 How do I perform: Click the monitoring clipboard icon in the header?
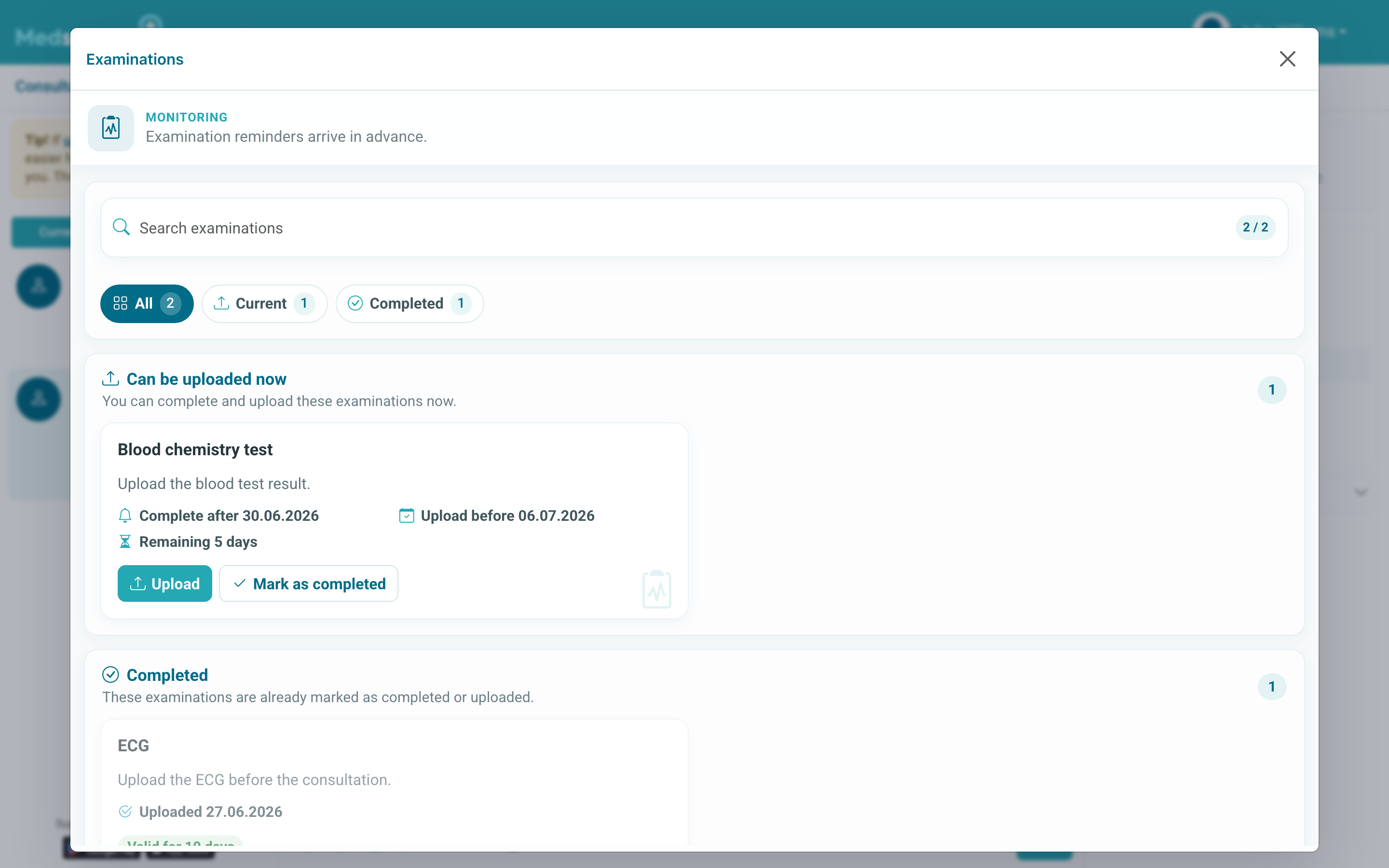pos(111,128)
